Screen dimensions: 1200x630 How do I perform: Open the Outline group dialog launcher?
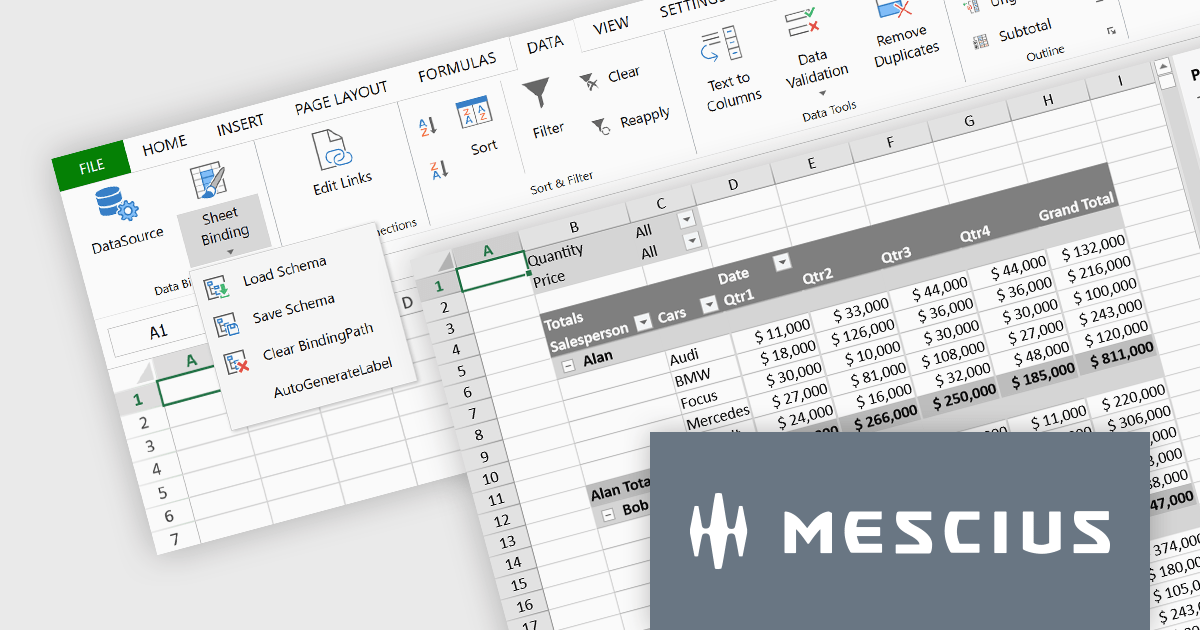[x=1110, y=32]
